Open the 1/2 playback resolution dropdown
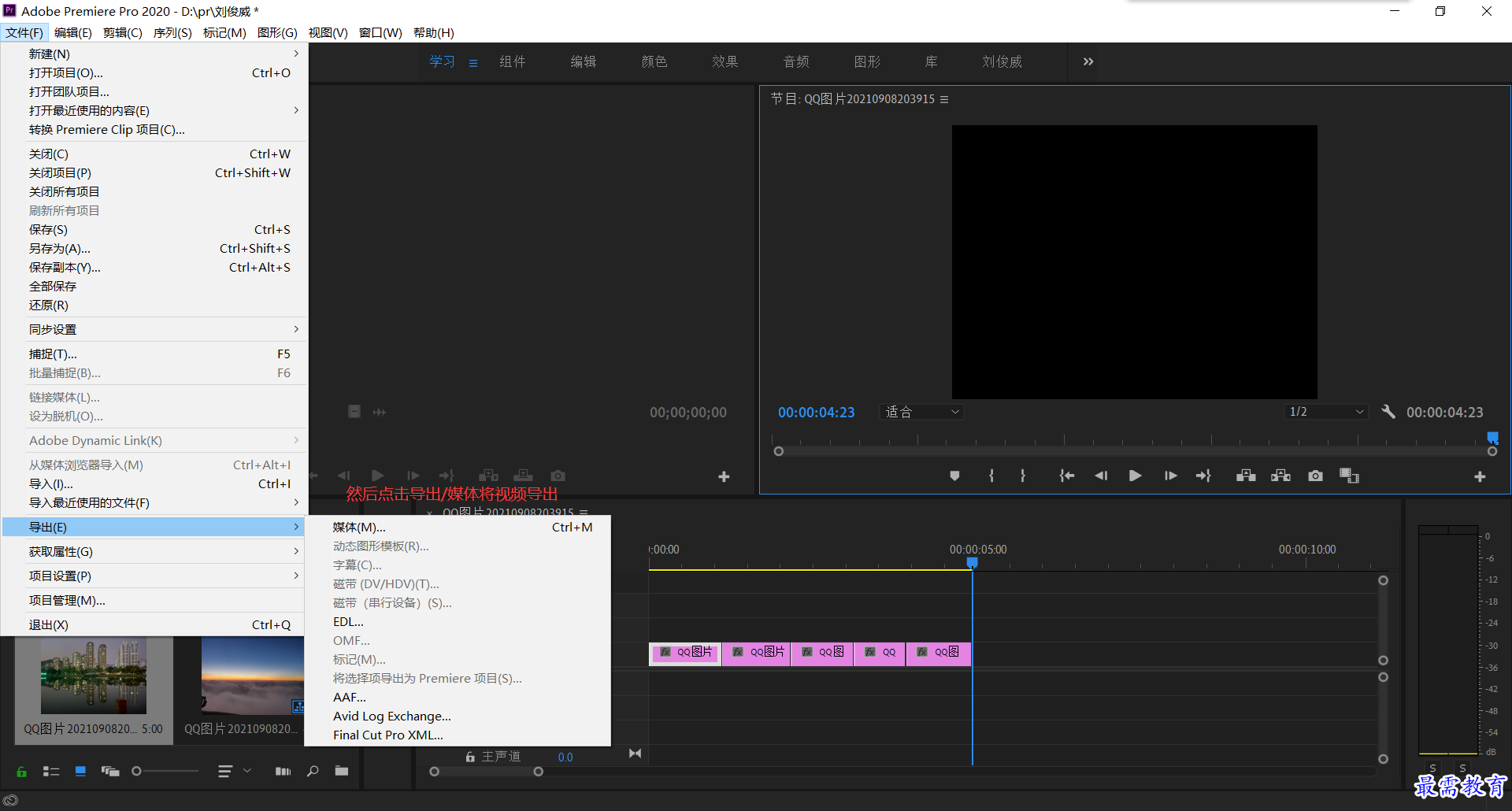 1326,412
